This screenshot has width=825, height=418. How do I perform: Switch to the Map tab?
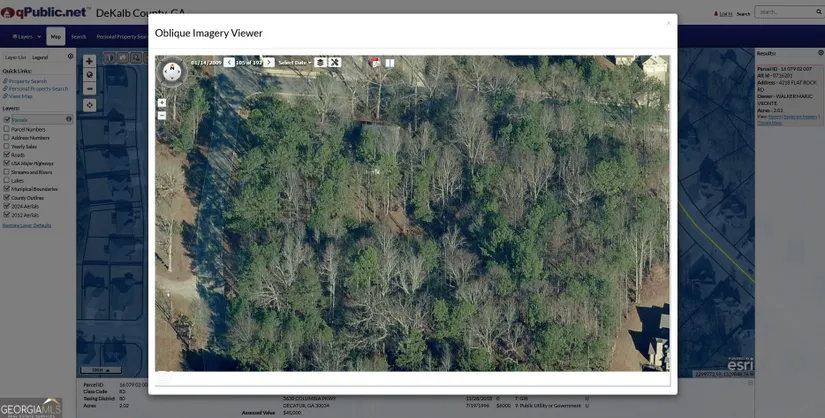(x=56, y=37)
